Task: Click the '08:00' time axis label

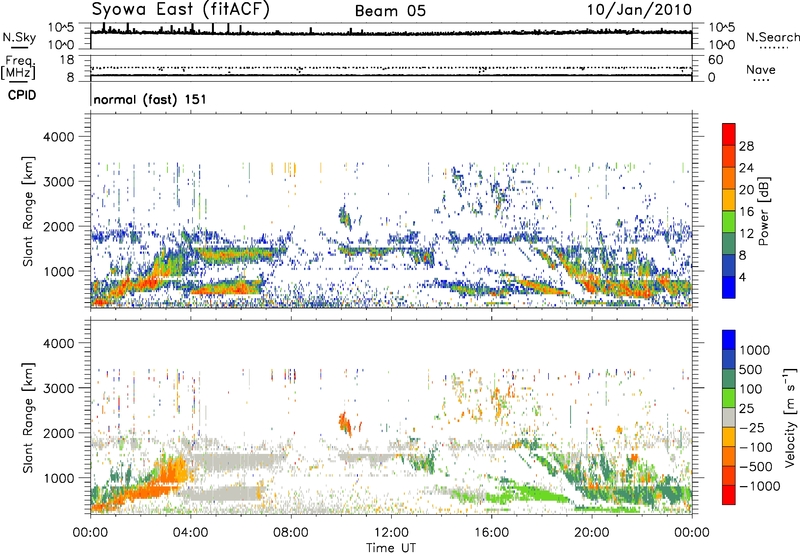Action: tap(291, 533)
